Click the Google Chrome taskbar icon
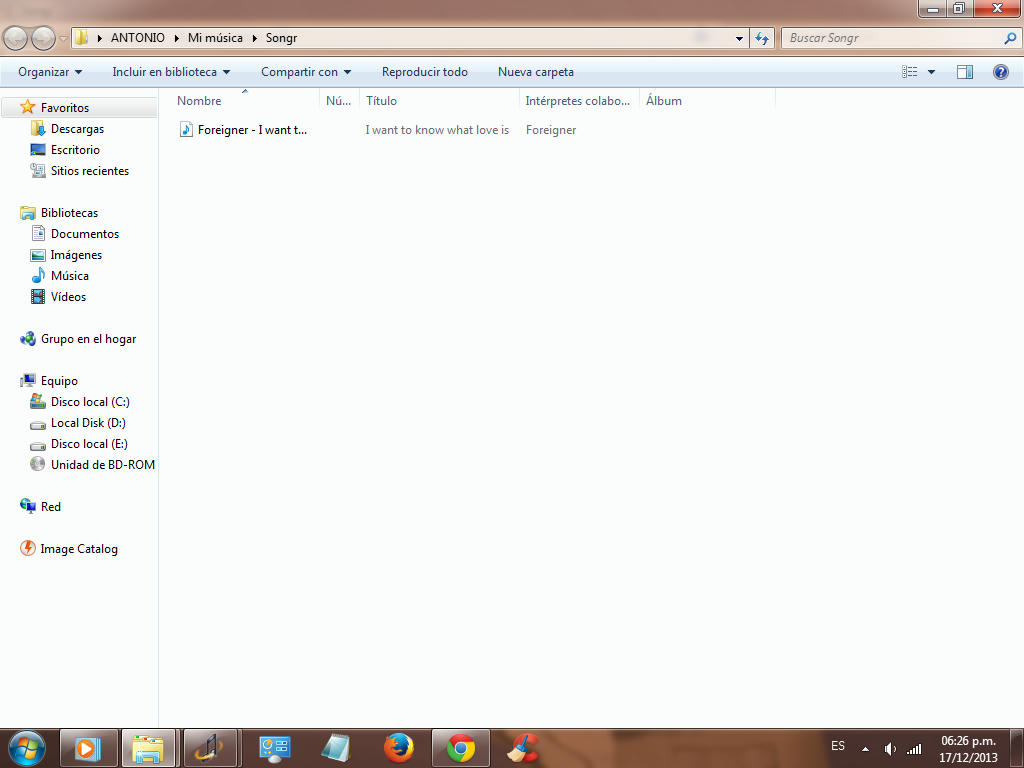The image size is (1024, 768). tap(461, 748)
